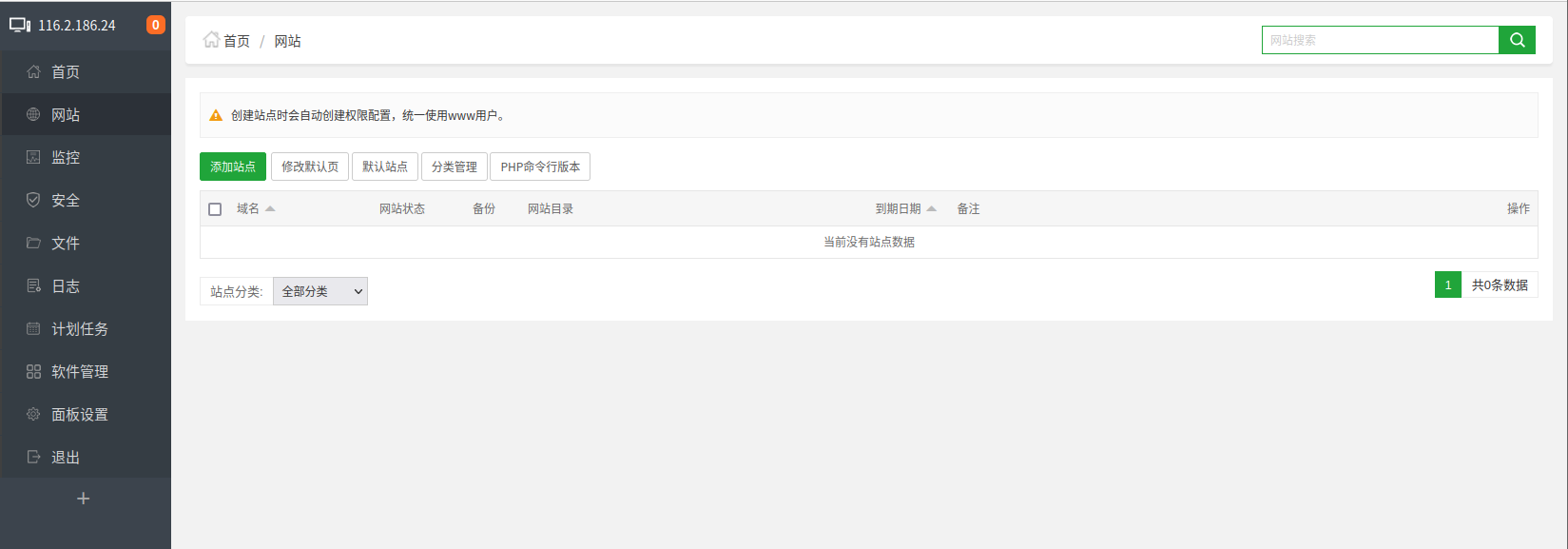The height and width of the screenshot is (549, 1568).
Task: Click the 操作 column header
Action: (1519, 208)
